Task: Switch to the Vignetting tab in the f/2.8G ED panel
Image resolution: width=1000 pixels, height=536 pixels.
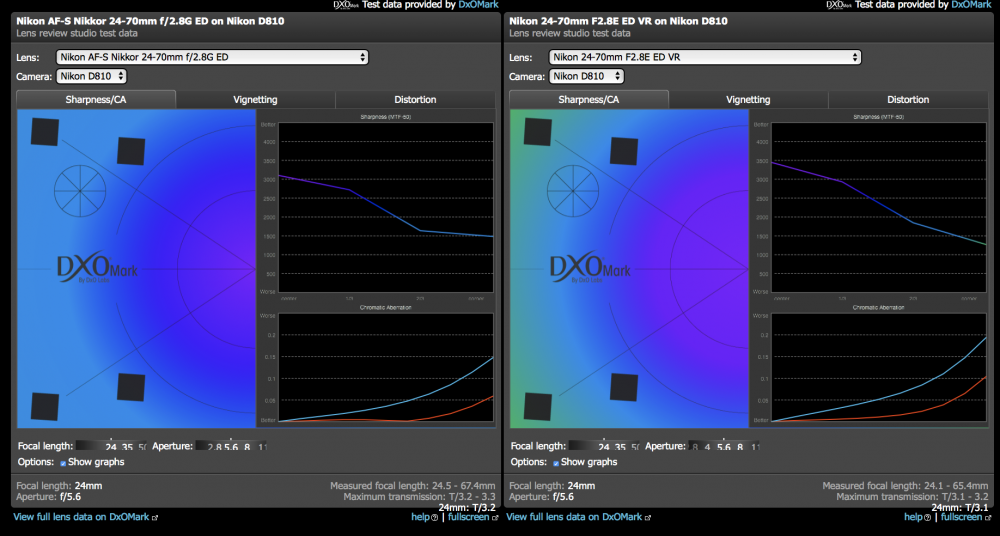Action: pyautogui.click(x=255, y=100)
